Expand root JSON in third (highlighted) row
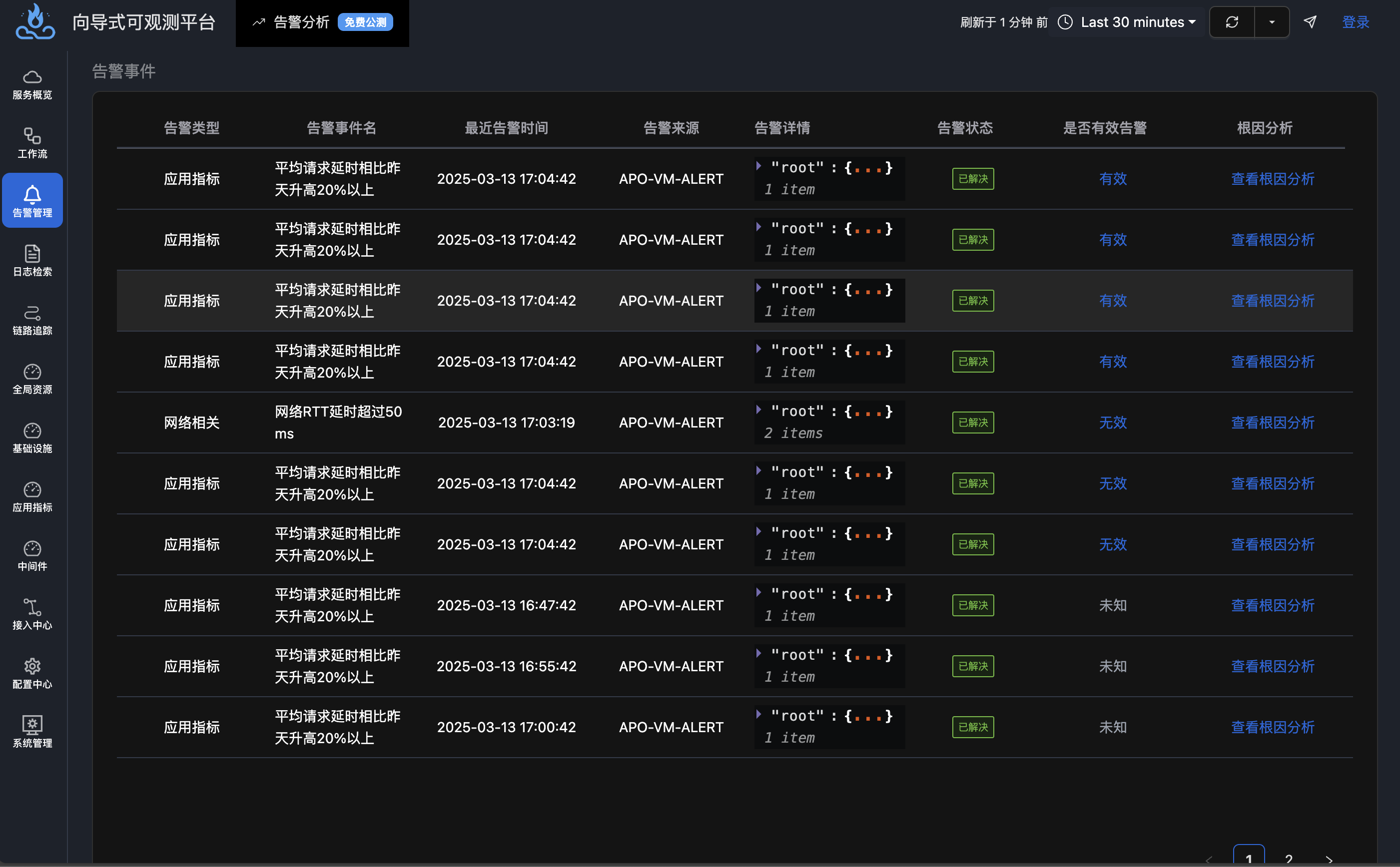Image resolution: width=1400 pixels, height=867 pixels. tap(759, 288)
